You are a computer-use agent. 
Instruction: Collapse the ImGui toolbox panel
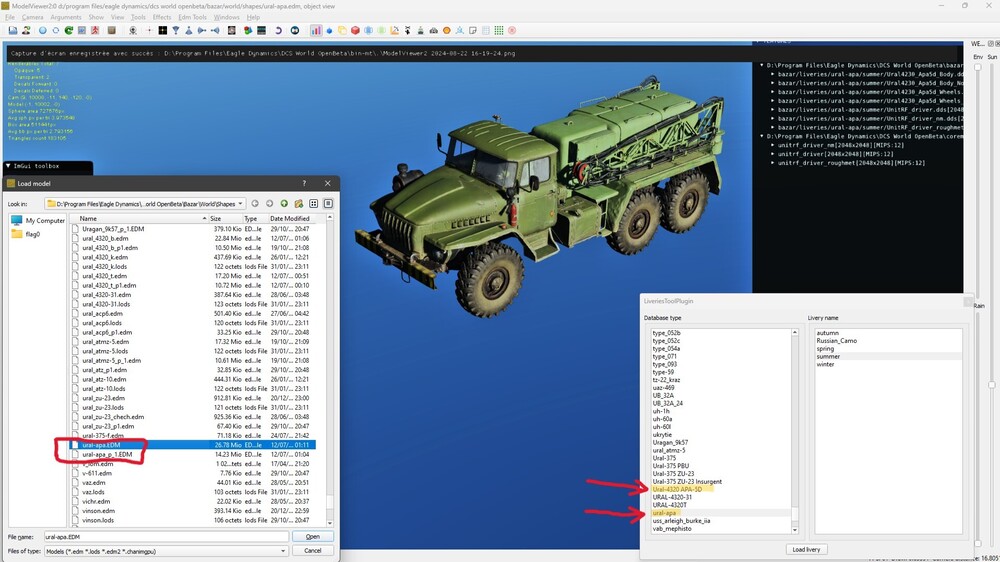coord(9,166)
